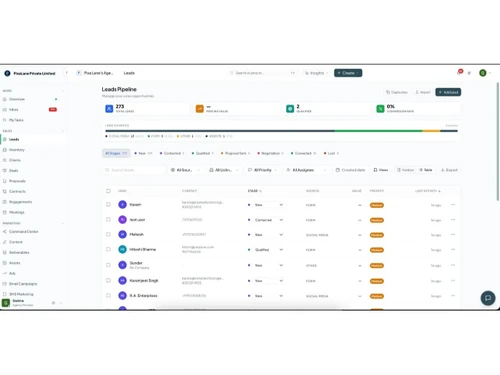The image size is (500, 375).
Task: Filter by the Qualified stage tab
Action: coord(202,153)
